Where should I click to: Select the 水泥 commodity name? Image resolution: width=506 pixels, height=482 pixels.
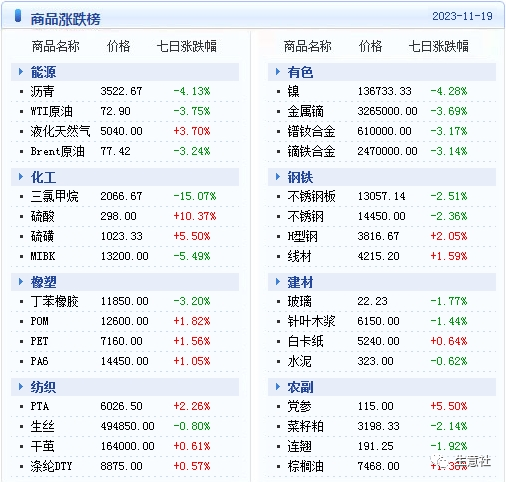coord(299,361)
